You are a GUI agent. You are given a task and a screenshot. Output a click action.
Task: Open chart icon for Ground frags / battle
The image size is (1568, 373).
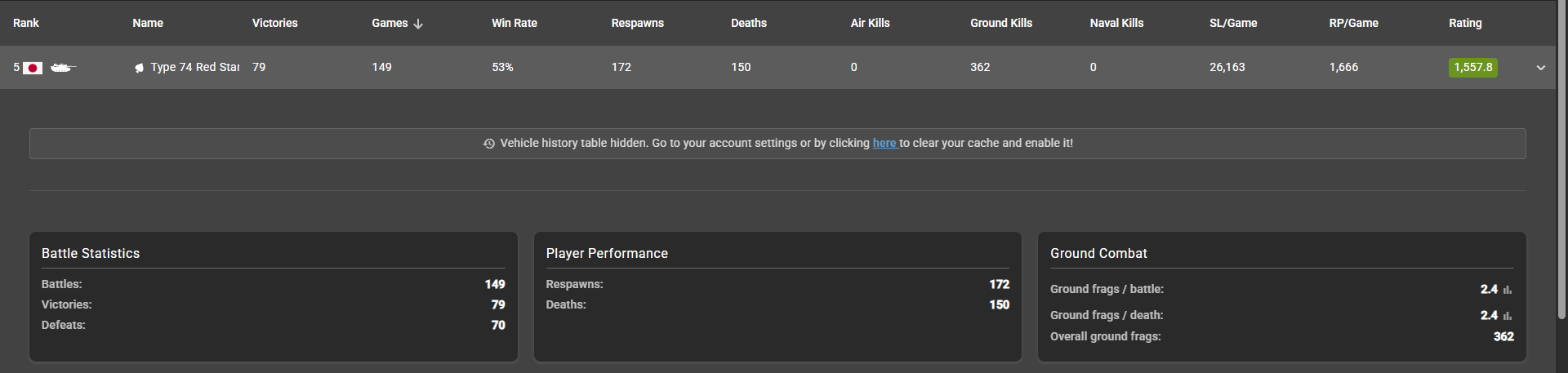[x=1508, y=290]
